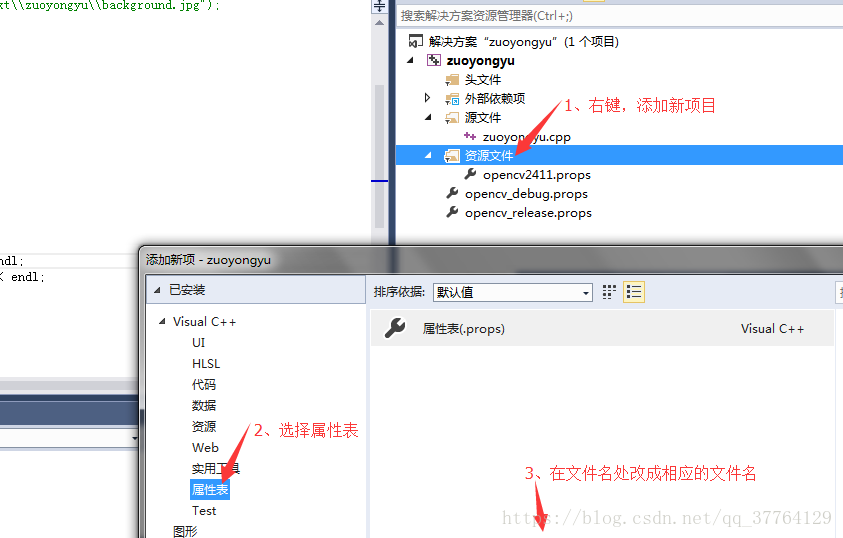Select the HLSL category
The height and width of the screenshot is (538, 843).
(206, 363)
